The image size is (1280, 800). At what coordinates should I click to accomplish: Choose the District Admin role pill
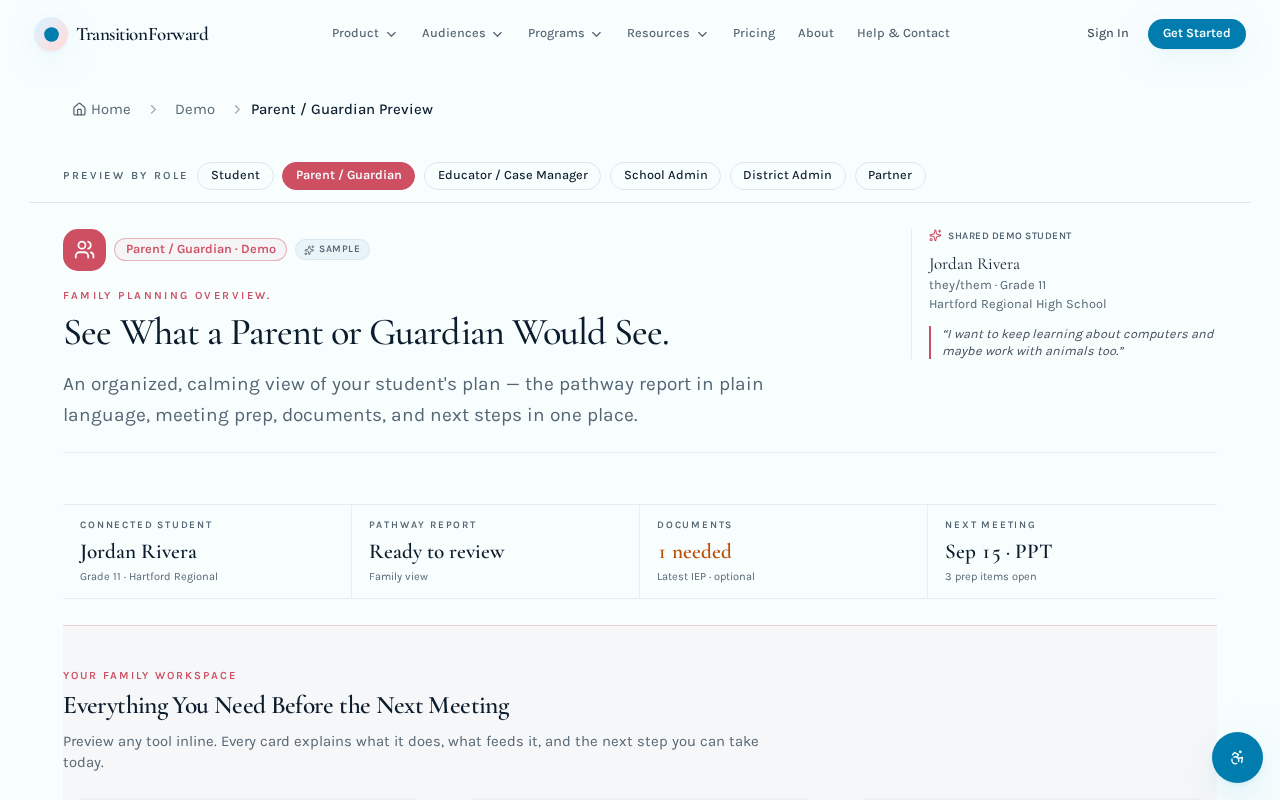click(787, 176)
